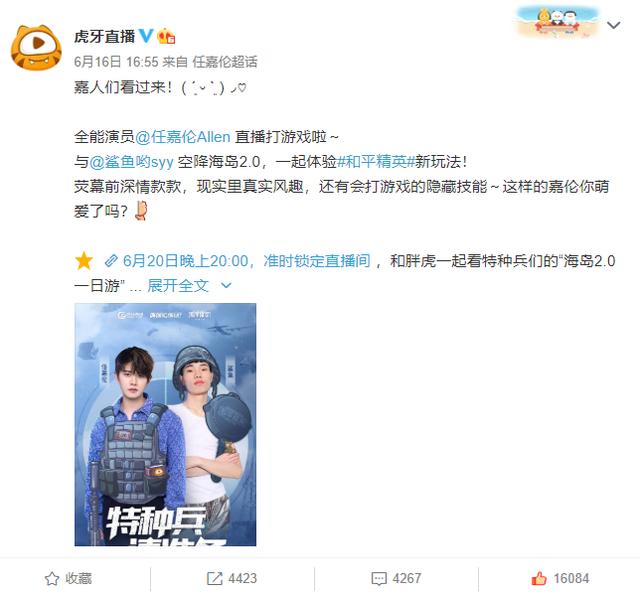640x596 pixels.
Task: Click chevron arrow beside 展开全文
Action: [x=226, y=285]
